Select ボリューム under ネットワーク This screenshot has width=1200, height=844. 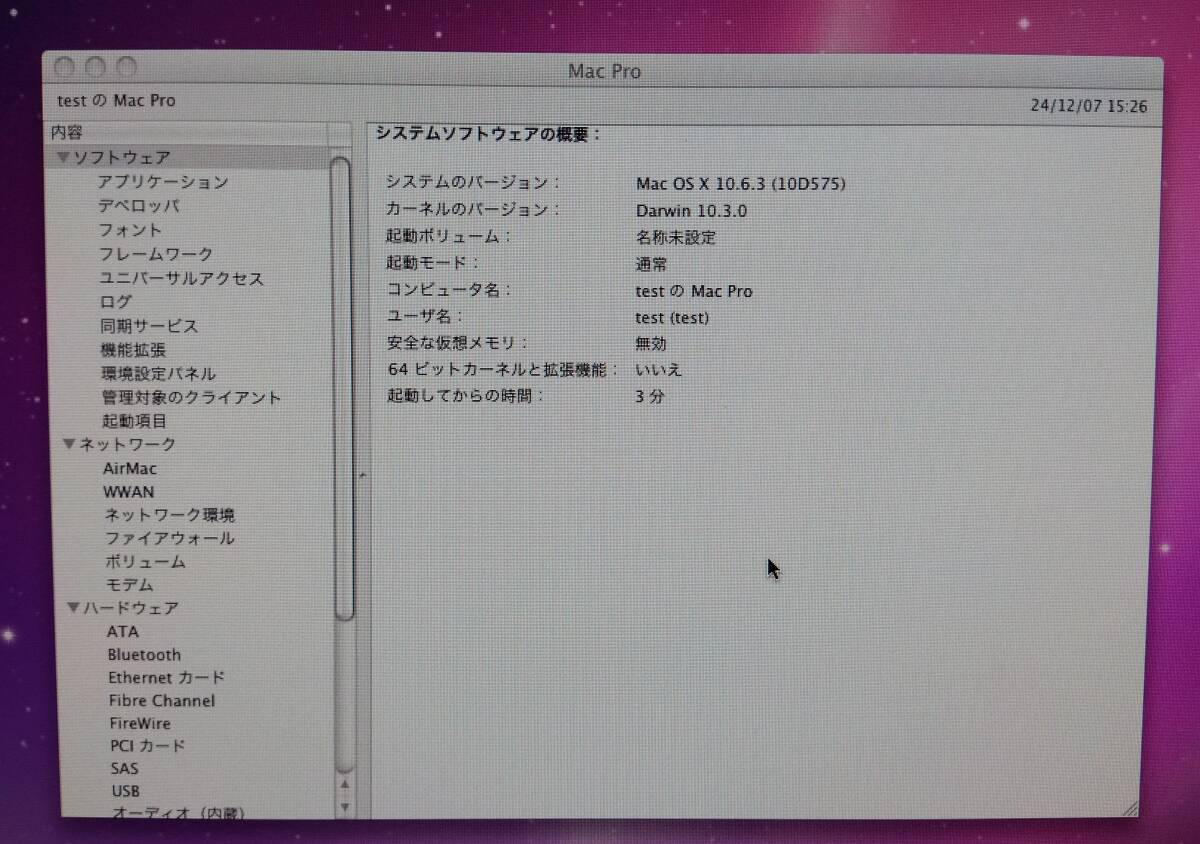[x=145, y=562]
